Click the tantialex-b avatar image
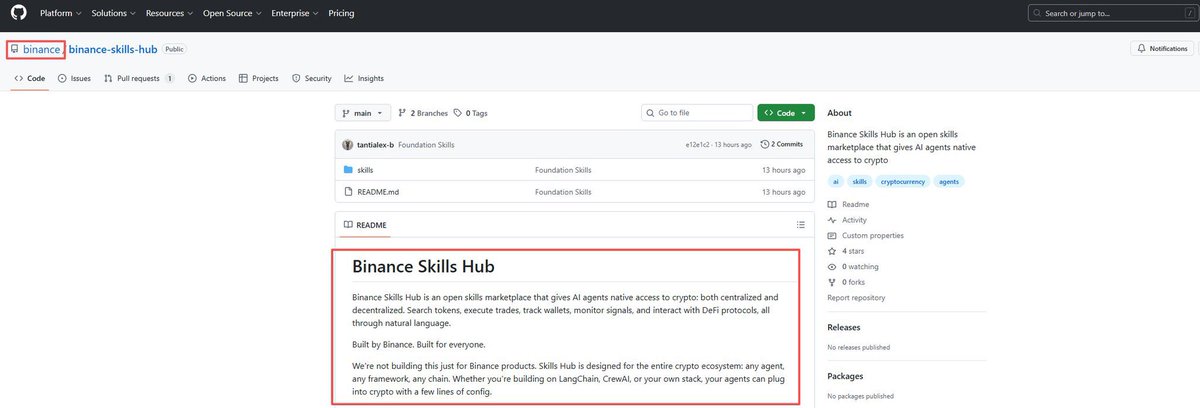Viewport: 1200px width, 408px height. point(348,145)
